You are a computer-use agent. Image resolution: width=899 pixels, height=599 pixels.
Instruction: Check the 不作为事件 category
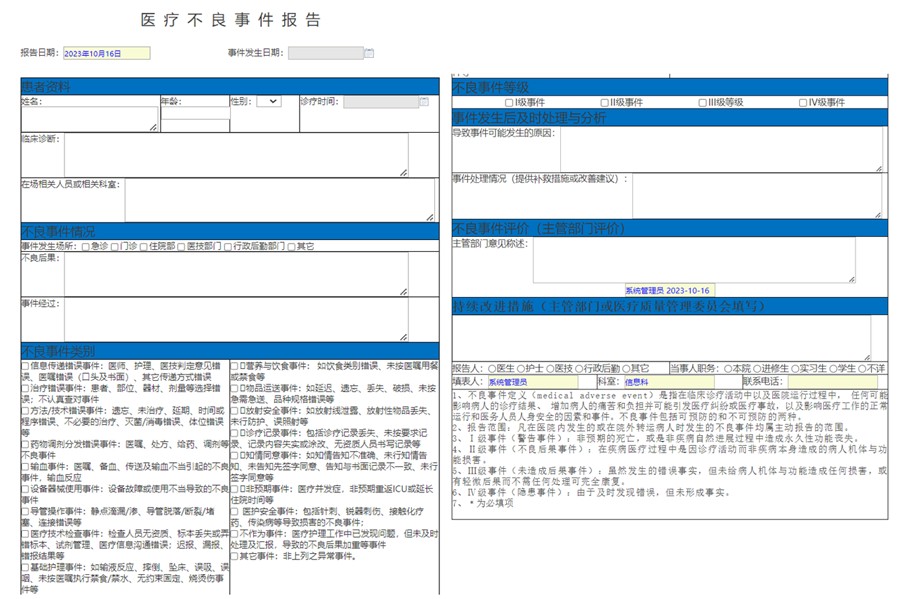point(234,534)
